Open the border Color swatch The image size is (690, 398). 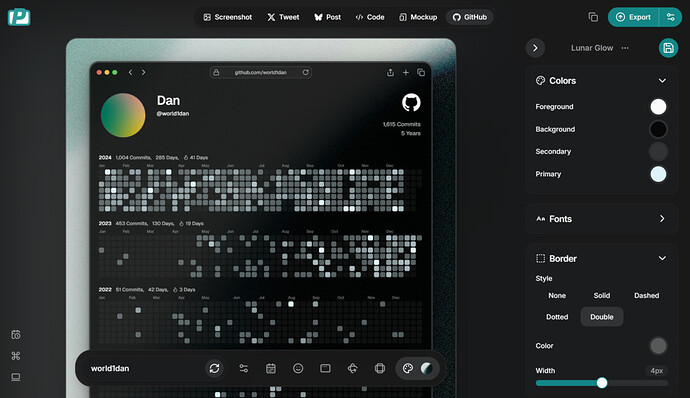[658, 346]
